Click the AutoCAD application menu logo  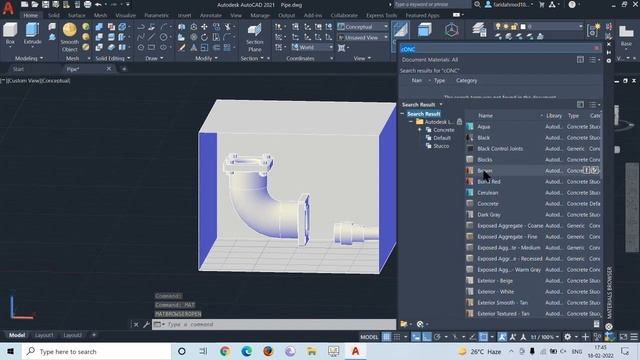(8, 8)
